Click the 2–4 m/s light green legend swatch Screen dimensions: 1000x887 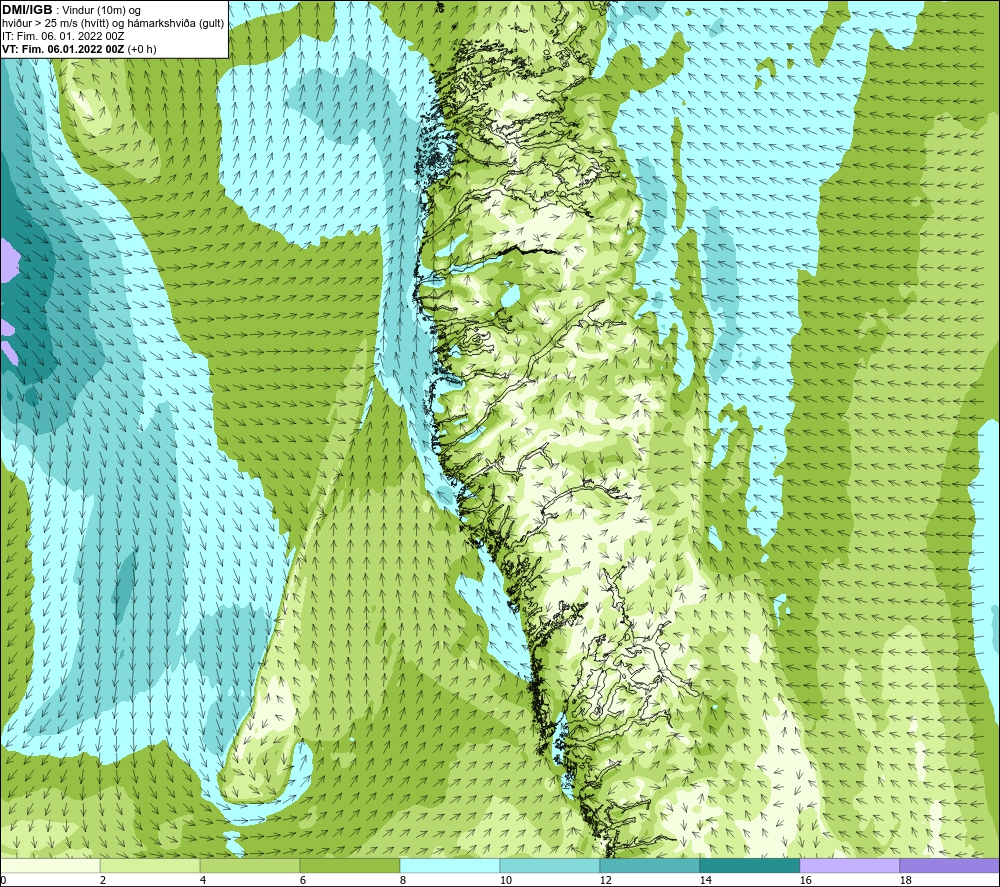(150, 865)
